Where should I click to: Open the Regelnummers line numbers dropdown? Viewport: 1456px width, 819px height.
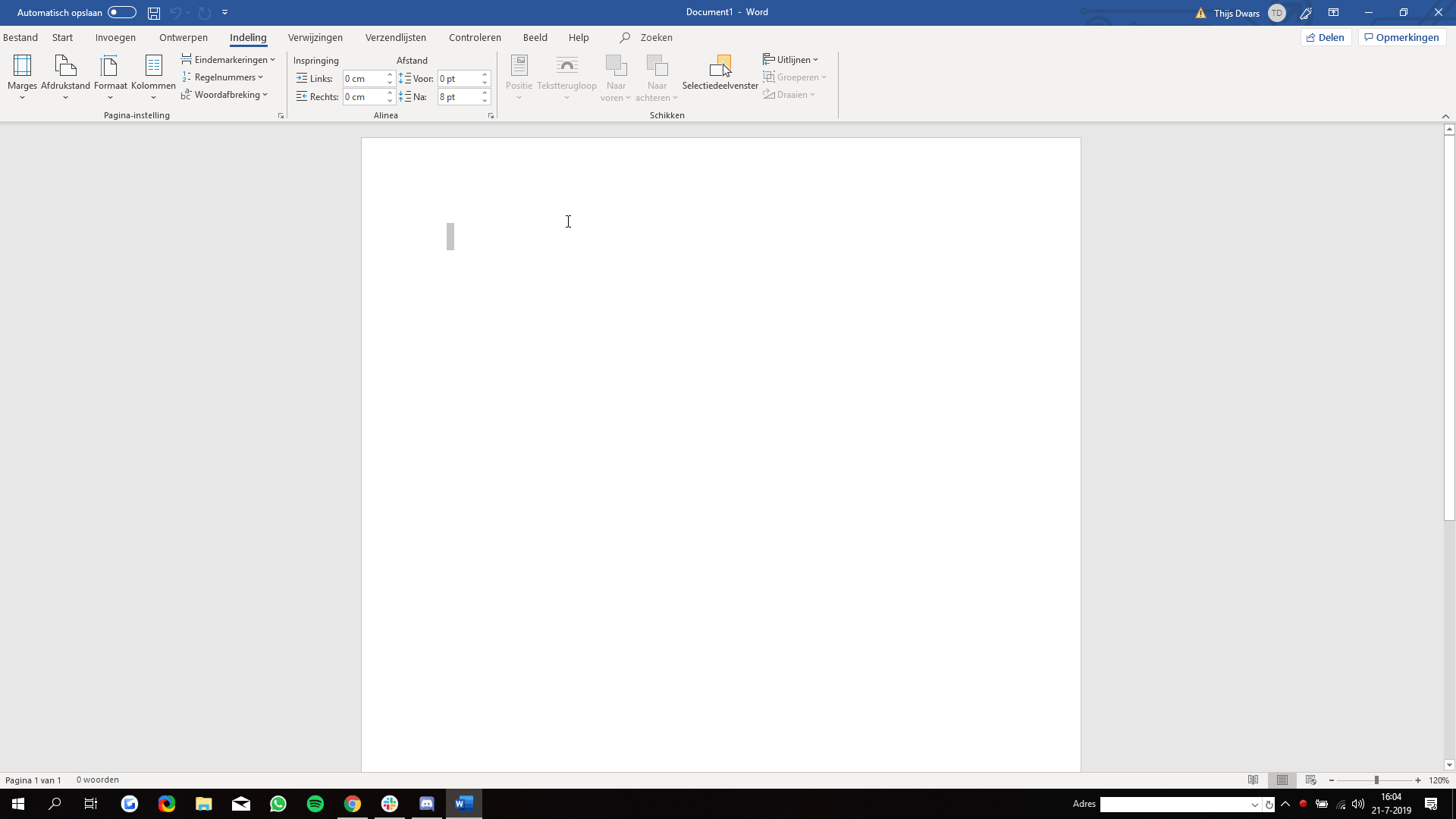pyautogui.click(x=223, y=77)
